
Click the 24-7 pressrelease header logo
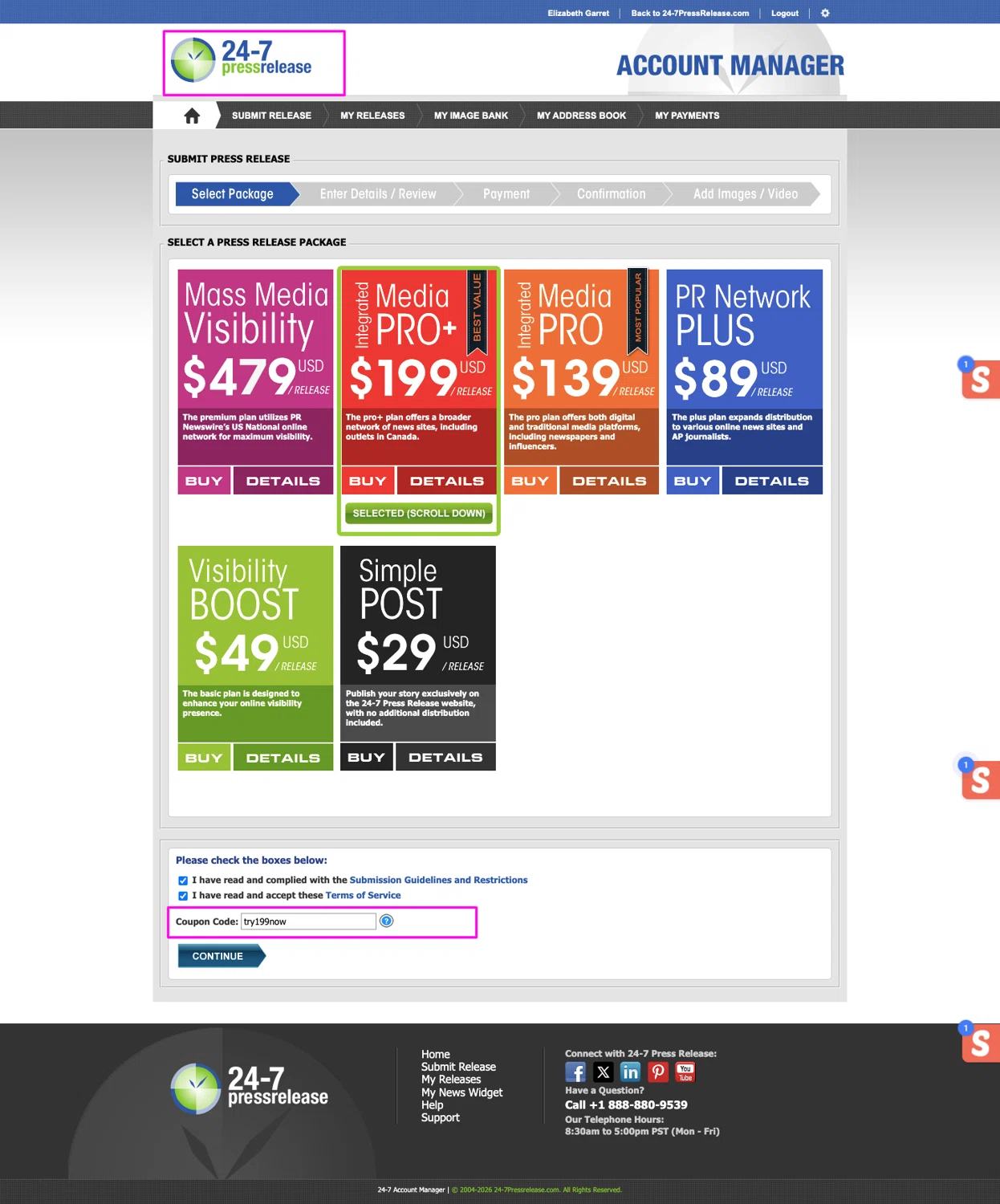(x=242, y=60)
